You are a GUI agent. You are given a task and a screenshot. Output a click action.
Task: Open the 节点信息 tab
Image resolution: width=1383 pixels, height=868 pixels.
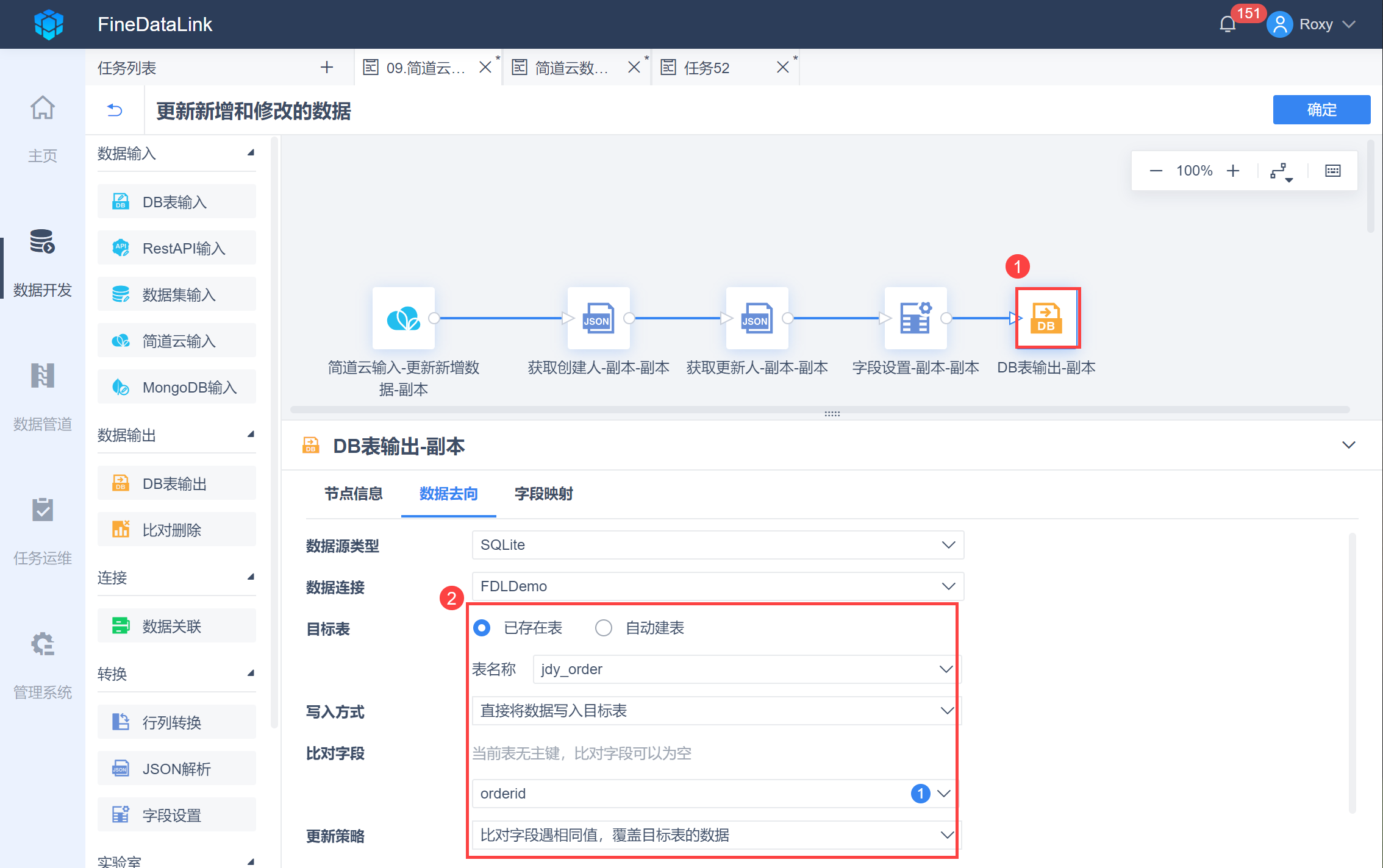(354, 494)
